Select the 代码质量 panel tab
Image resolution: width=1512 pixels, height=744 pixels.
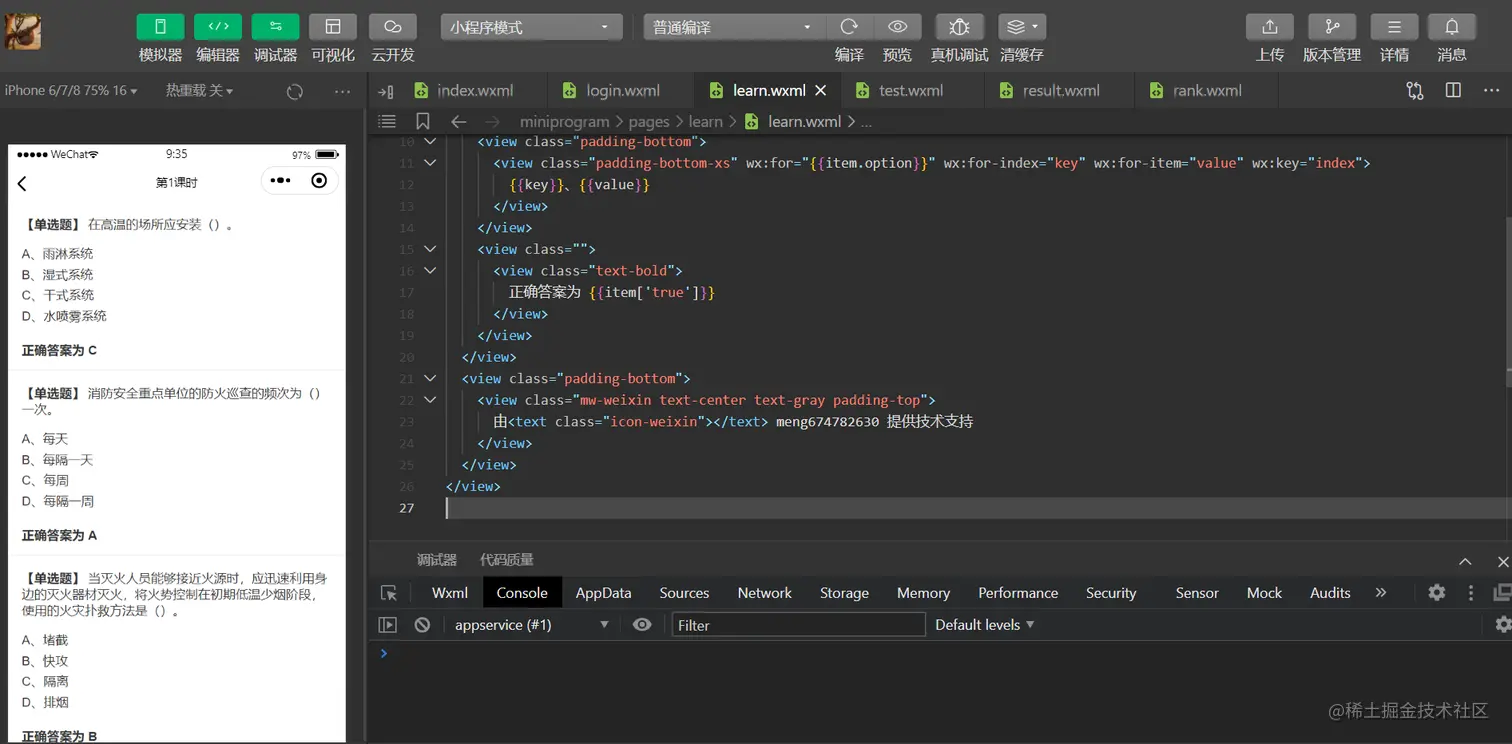point(506,560)
